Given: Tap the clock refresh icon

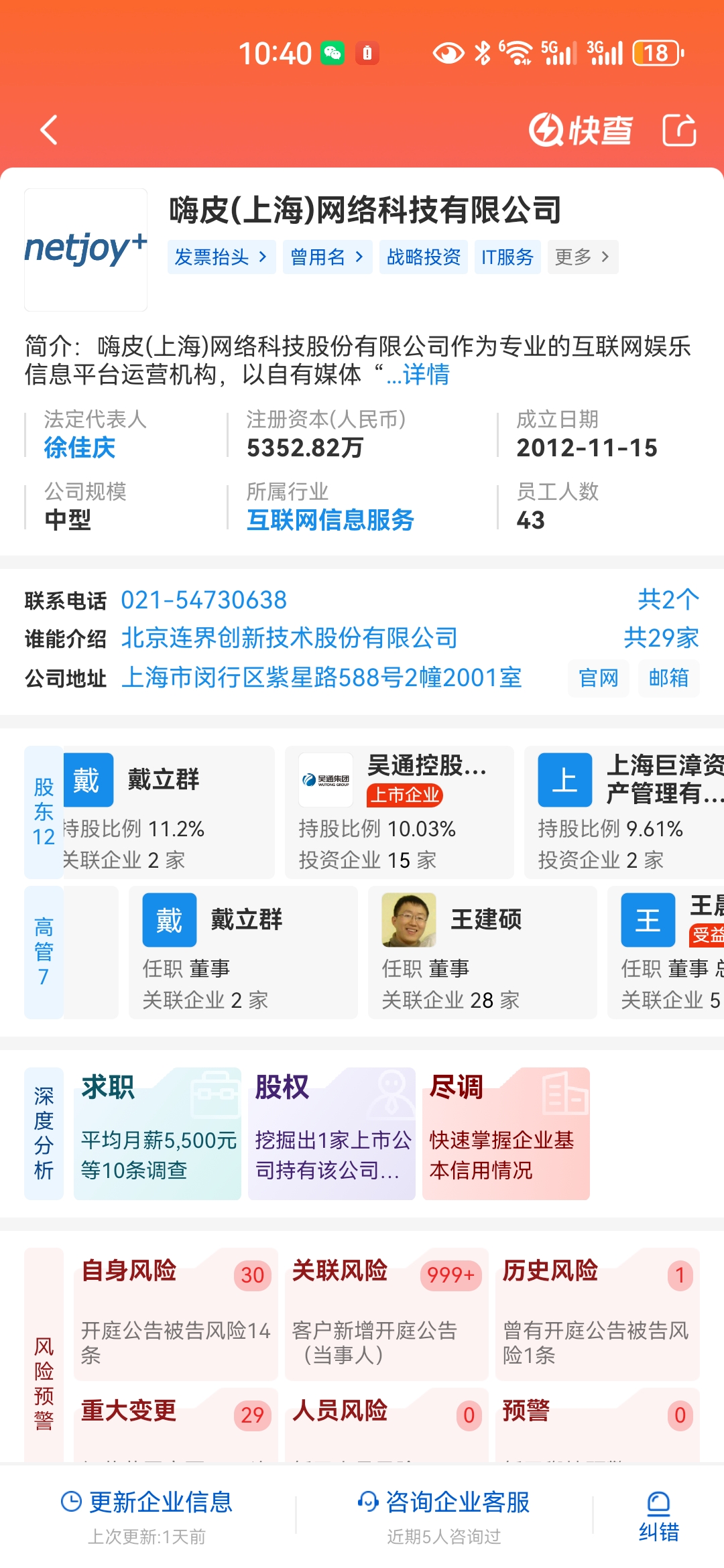Looking at the screenshot, I should [x=71, y=1502].
